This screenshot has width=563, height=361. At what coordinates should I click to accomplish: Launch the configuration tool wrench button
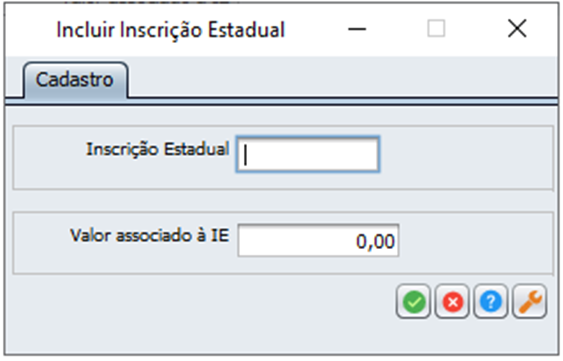pyautogui.click(x=530, y=301)
